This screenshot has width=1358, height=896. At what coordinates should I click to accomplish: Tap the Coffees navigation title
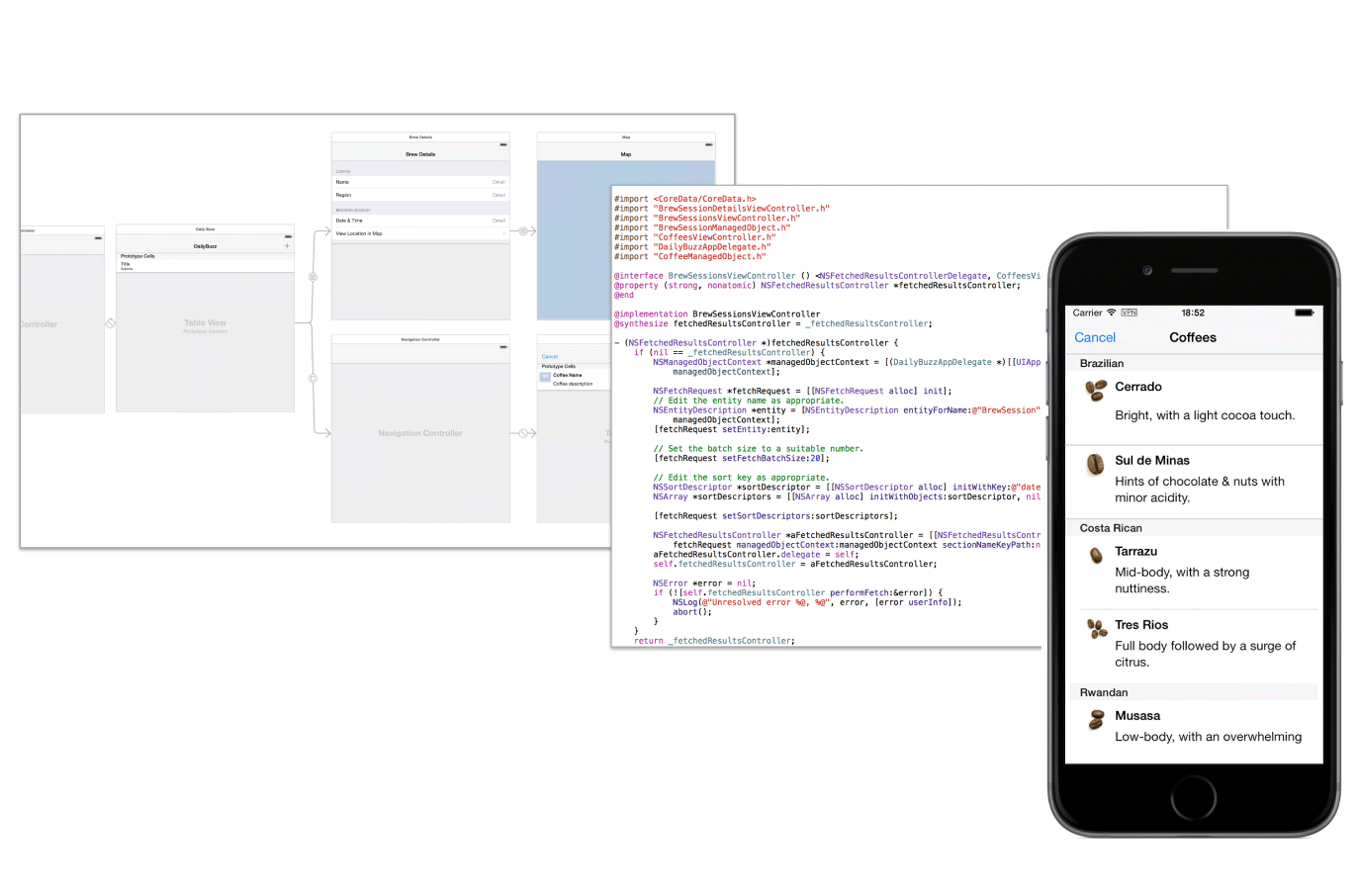click(x=1193, y=337)
